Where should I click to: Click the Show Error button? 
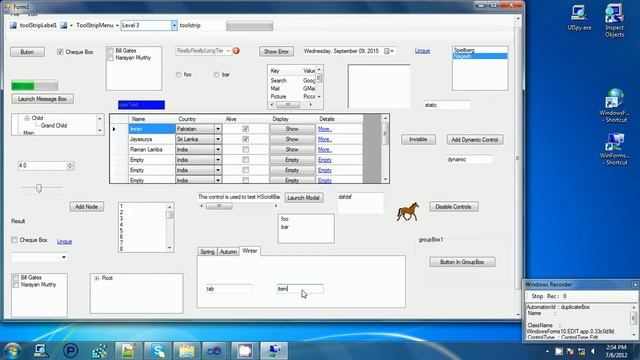point(276,51)
